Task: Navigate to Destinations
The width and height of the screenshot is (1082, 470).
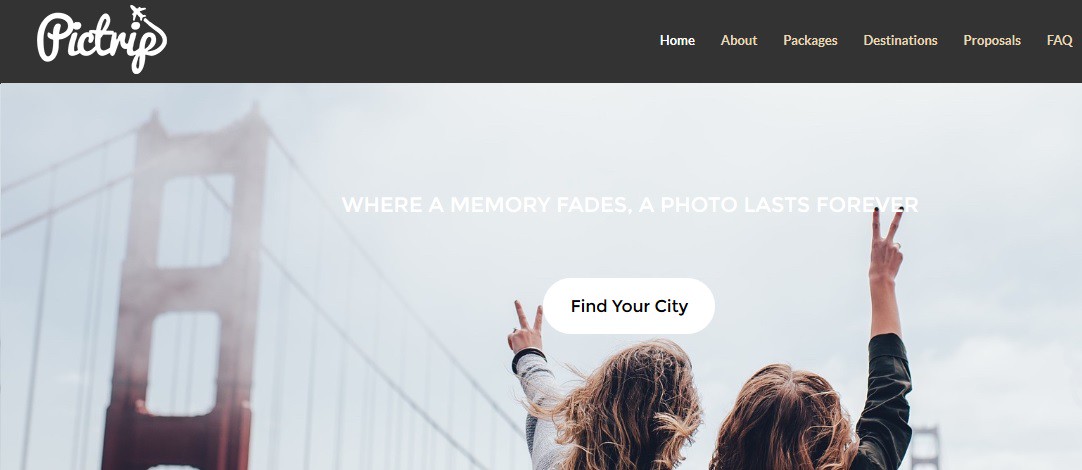Action: pyautogui.click(x=901, y=41)
